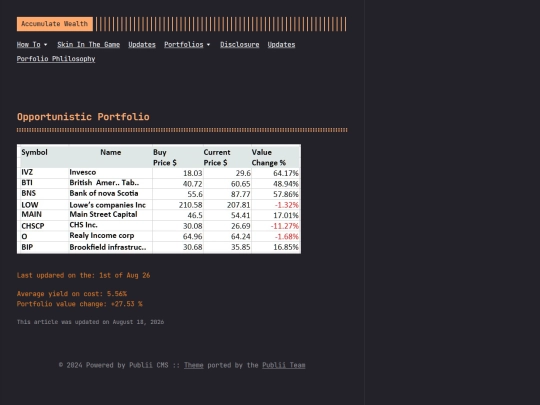Screen dimensions: 540x405
Task: Click the 16.85% value change cell
Action: 285,247
